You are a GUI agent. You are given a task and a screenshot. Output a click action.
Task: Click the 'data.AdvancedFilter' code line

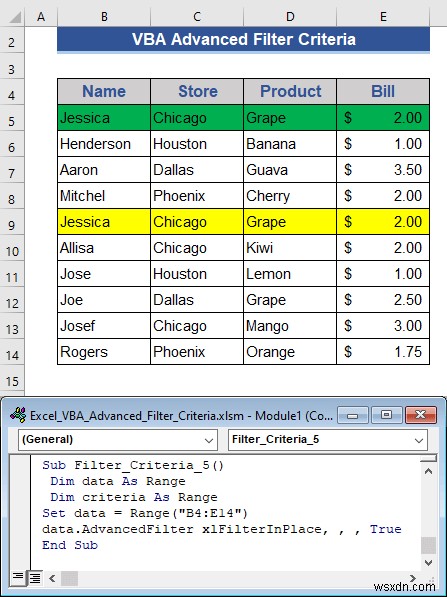[x=222, y=529]
